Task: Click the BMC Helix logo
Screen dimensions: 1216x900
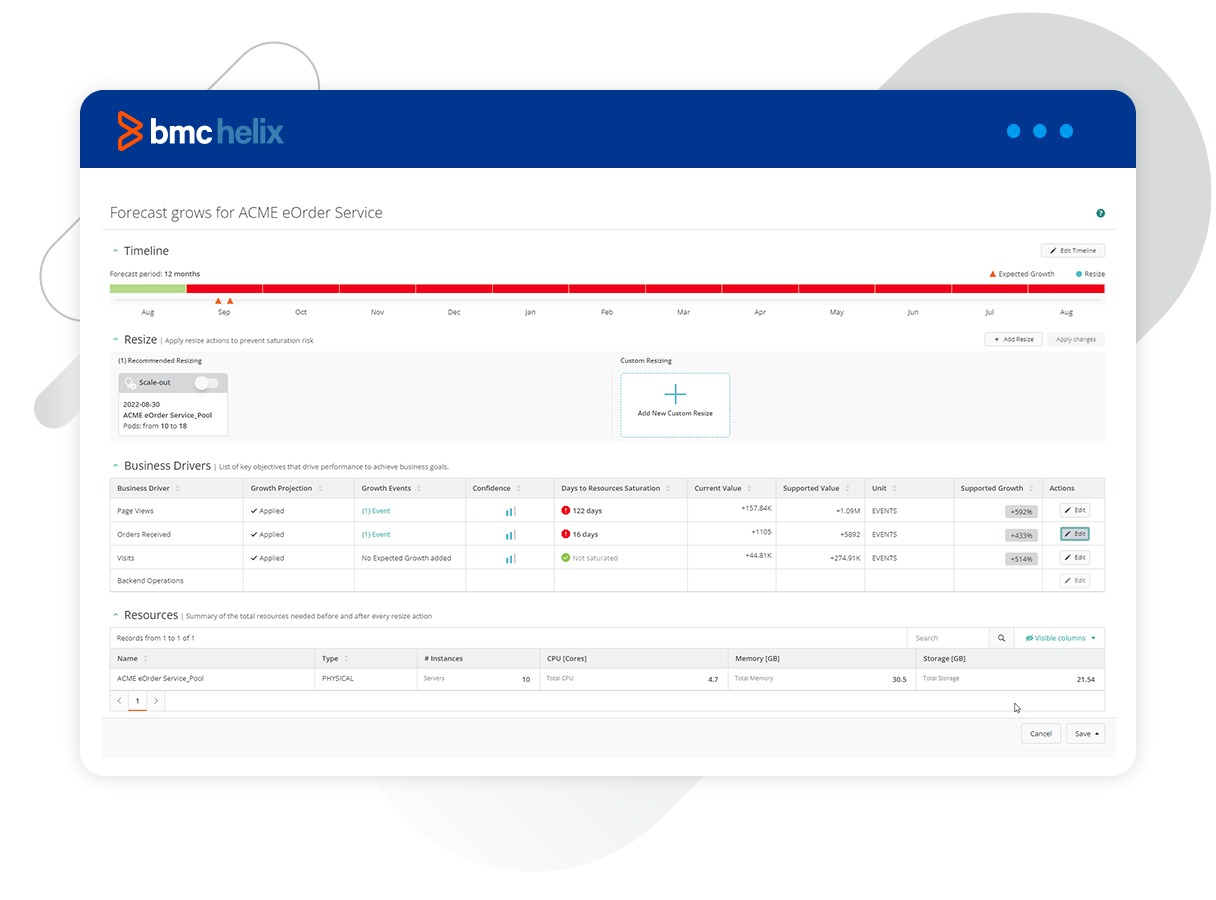Action: pyautogui.click(x=201, y=131)
